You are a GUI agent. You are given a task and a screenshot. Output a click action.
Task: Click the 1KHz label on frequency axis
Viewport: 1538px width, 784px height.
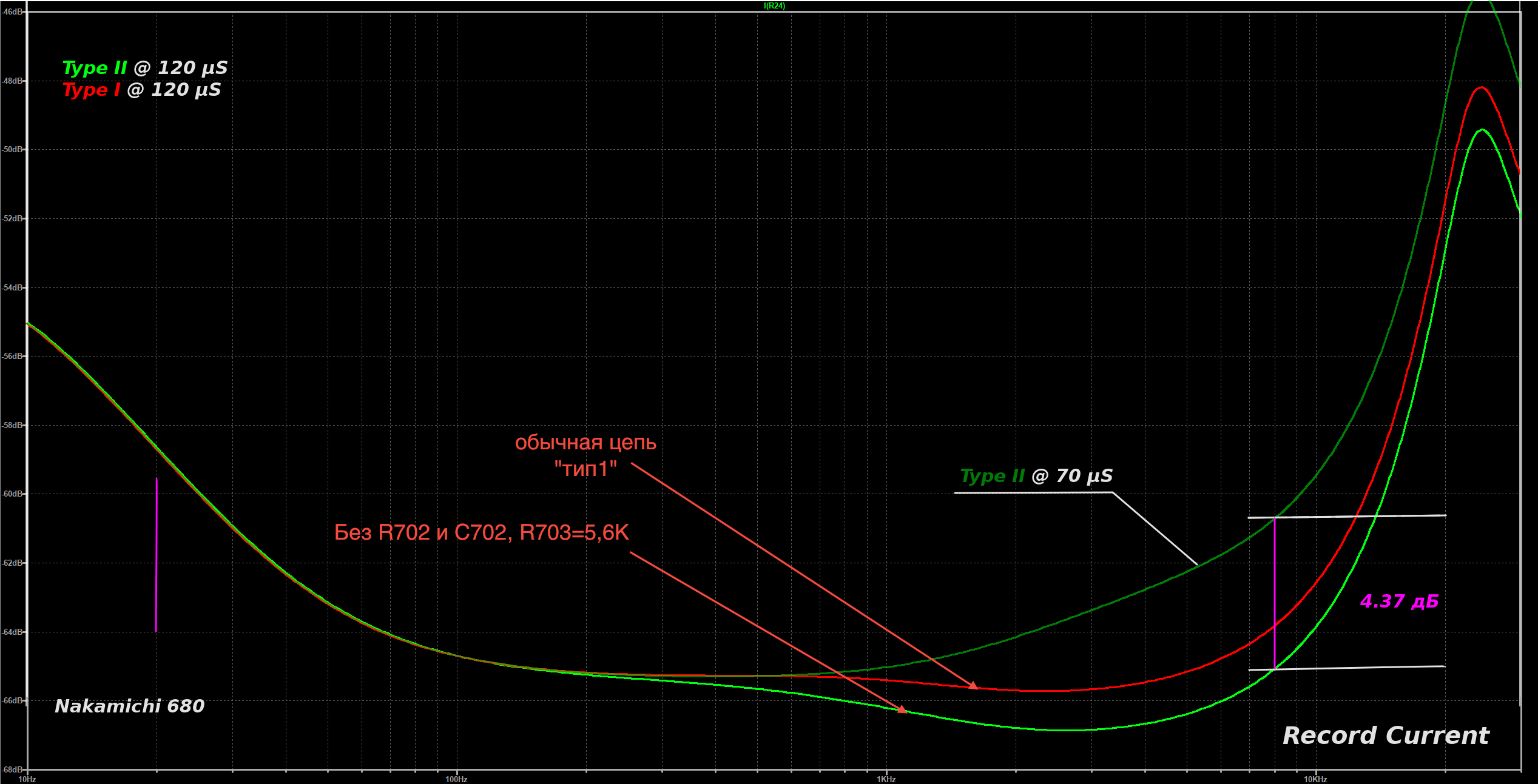(886, 779)
